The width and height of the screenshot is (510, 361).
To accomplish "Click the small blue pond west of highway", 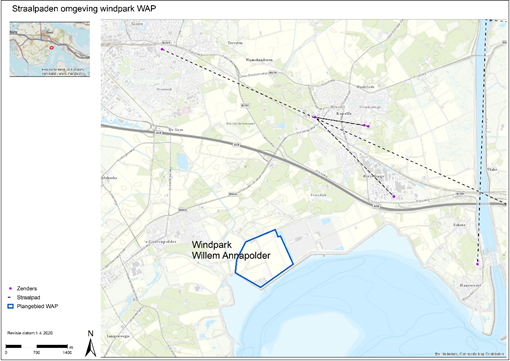I will [182, 161].
